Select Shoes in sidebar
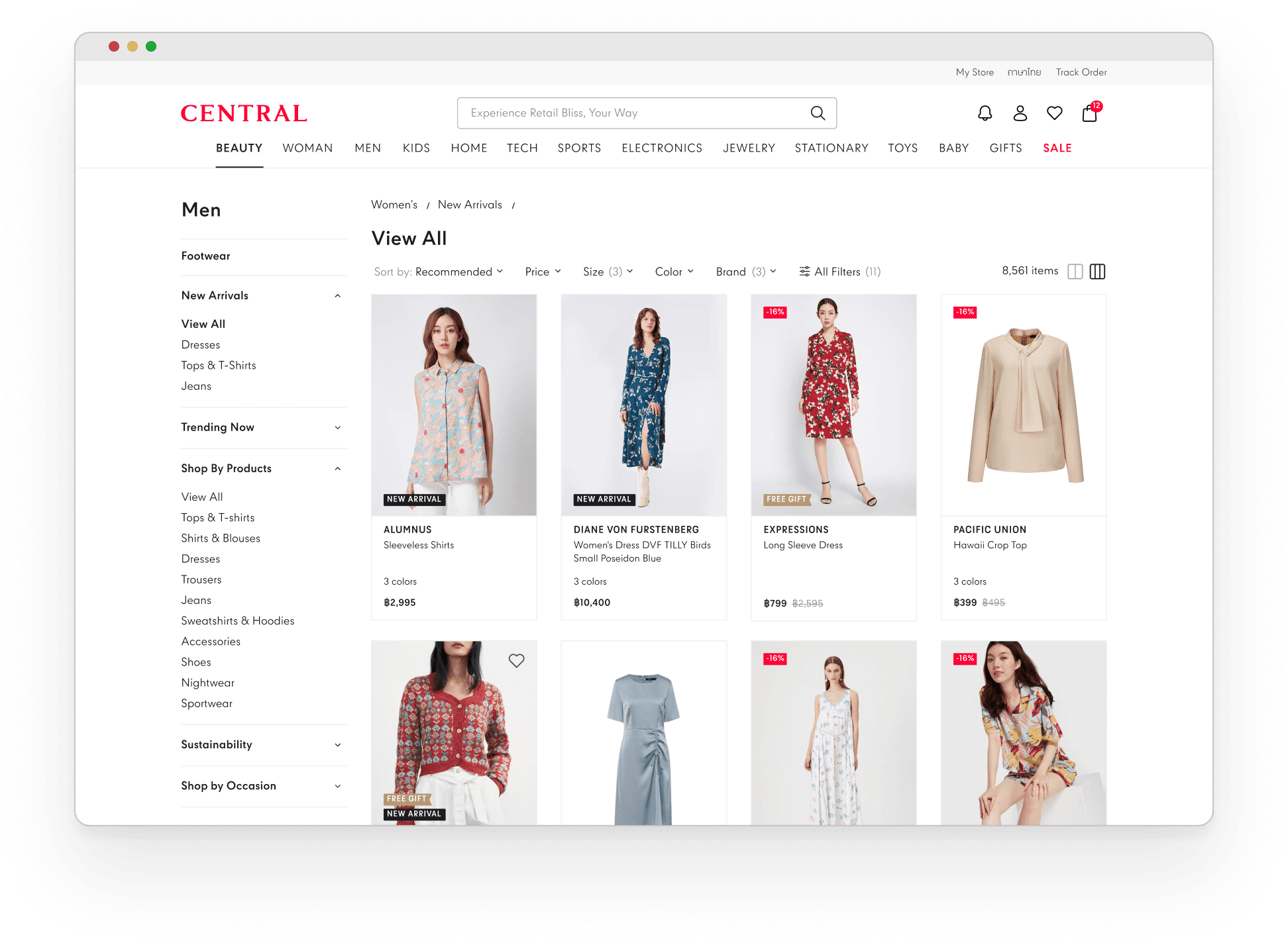1288x943 pixels. 196,662
